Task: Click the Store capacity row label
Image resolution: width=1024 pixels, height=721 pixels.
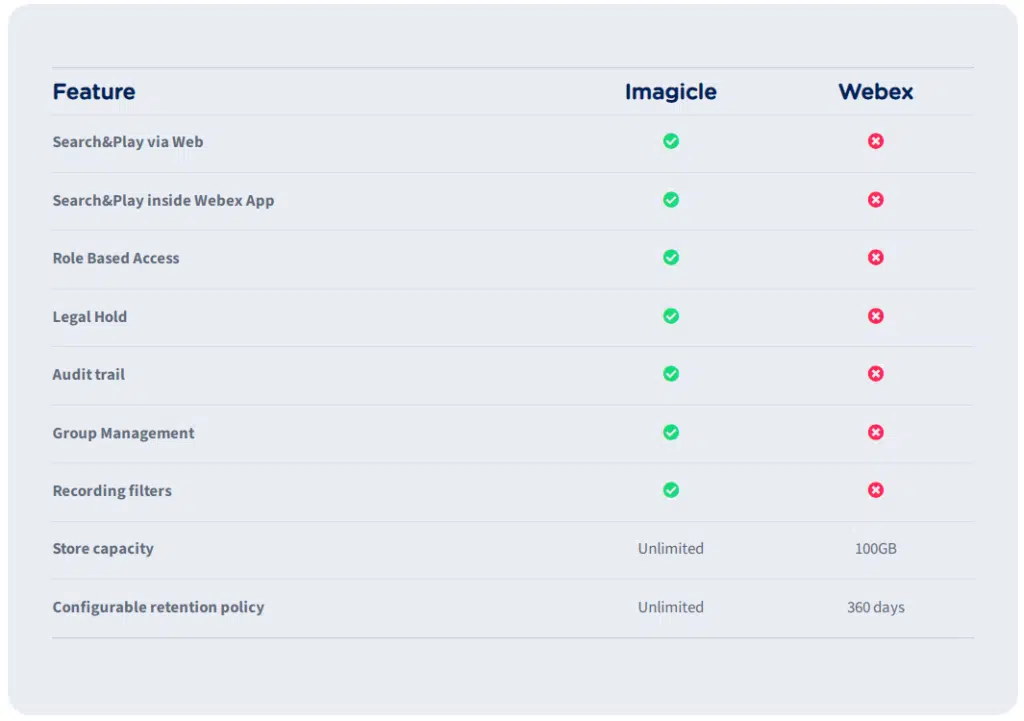Action: pos(103,549)
